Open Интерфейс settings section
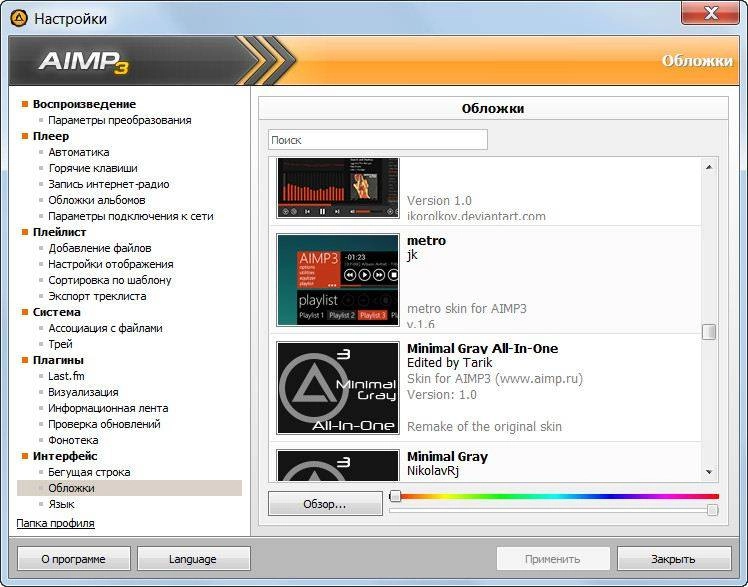The height and width of the screenshot is (587, 748). coord(65,456)
